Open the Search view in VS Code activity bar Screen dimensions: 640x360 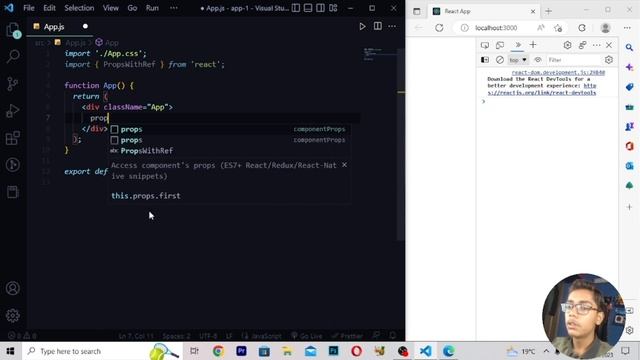13,56
